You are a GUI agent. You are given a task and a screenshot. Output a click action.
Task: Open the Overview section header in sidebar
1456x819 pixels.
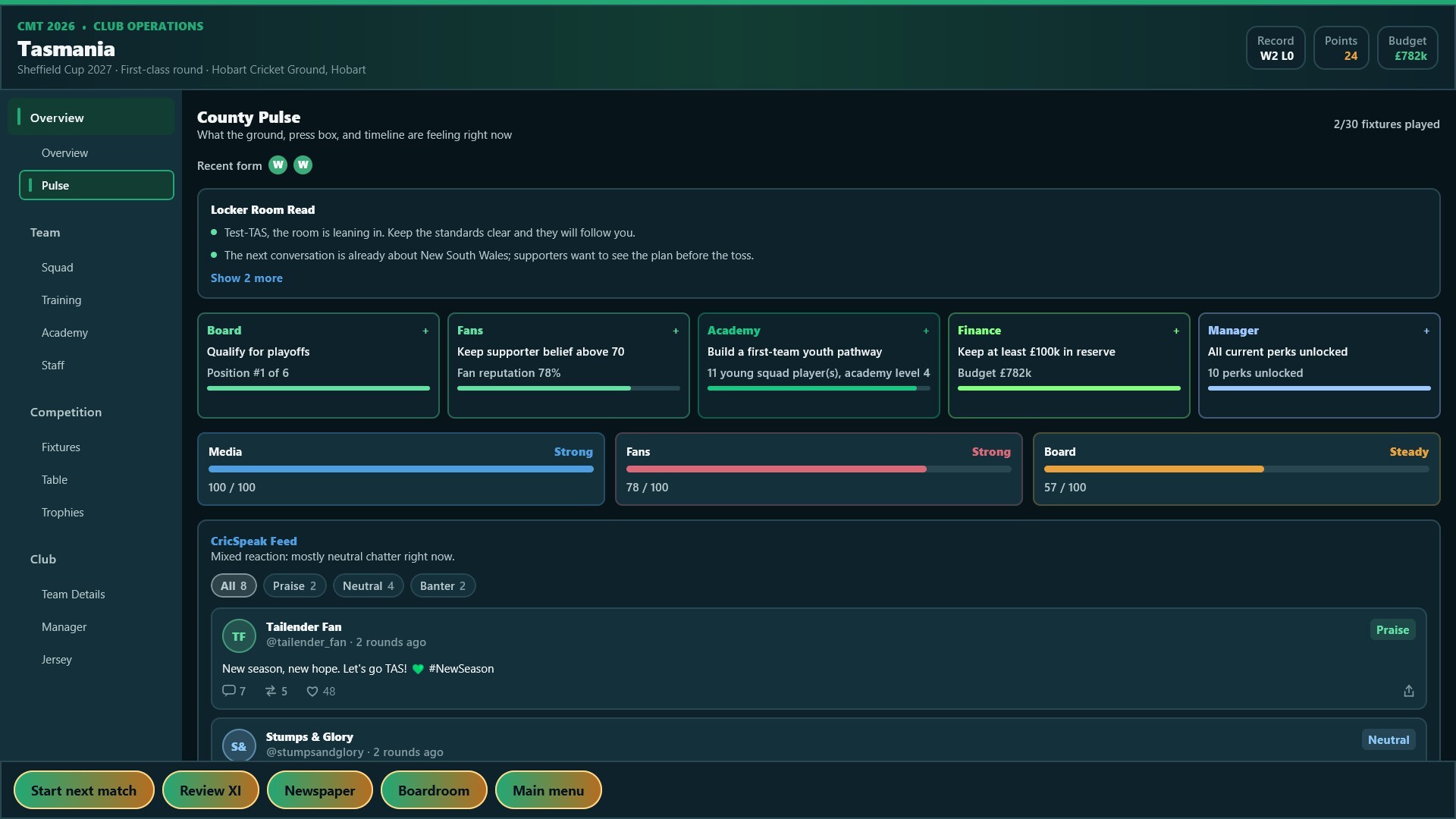click(x=91, y=118)
